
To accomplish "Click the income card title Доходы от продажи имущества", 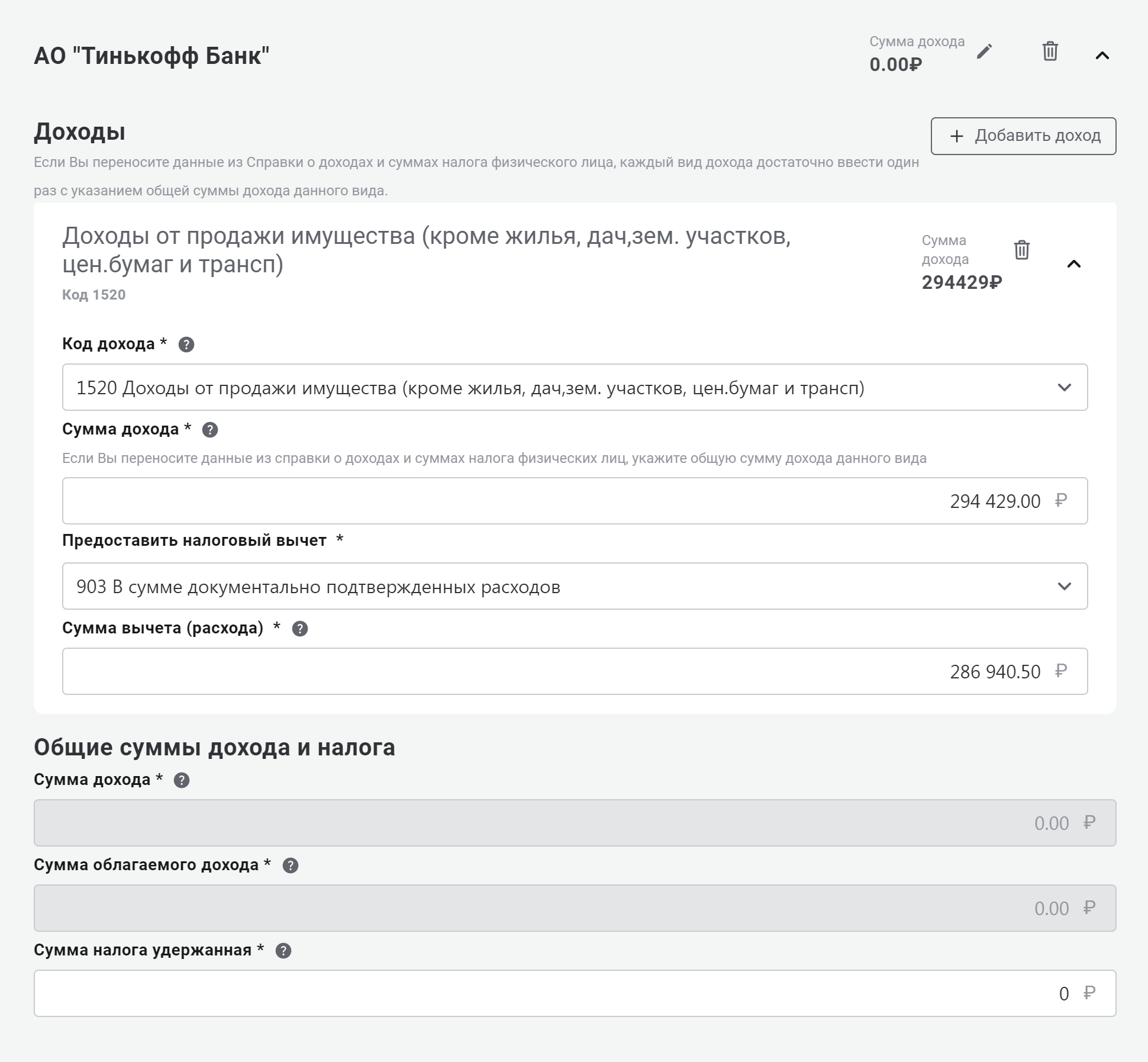I will click(426, 250).
